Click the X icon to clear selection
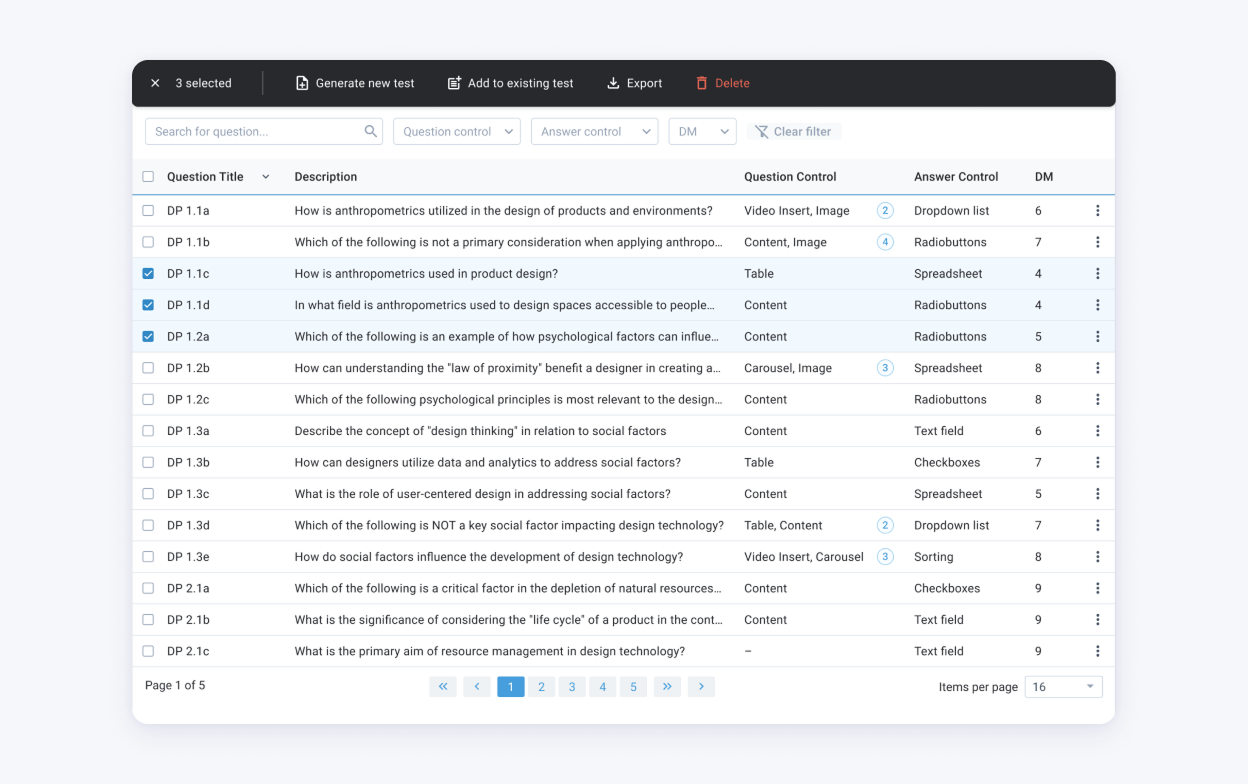 pos(155,83)
